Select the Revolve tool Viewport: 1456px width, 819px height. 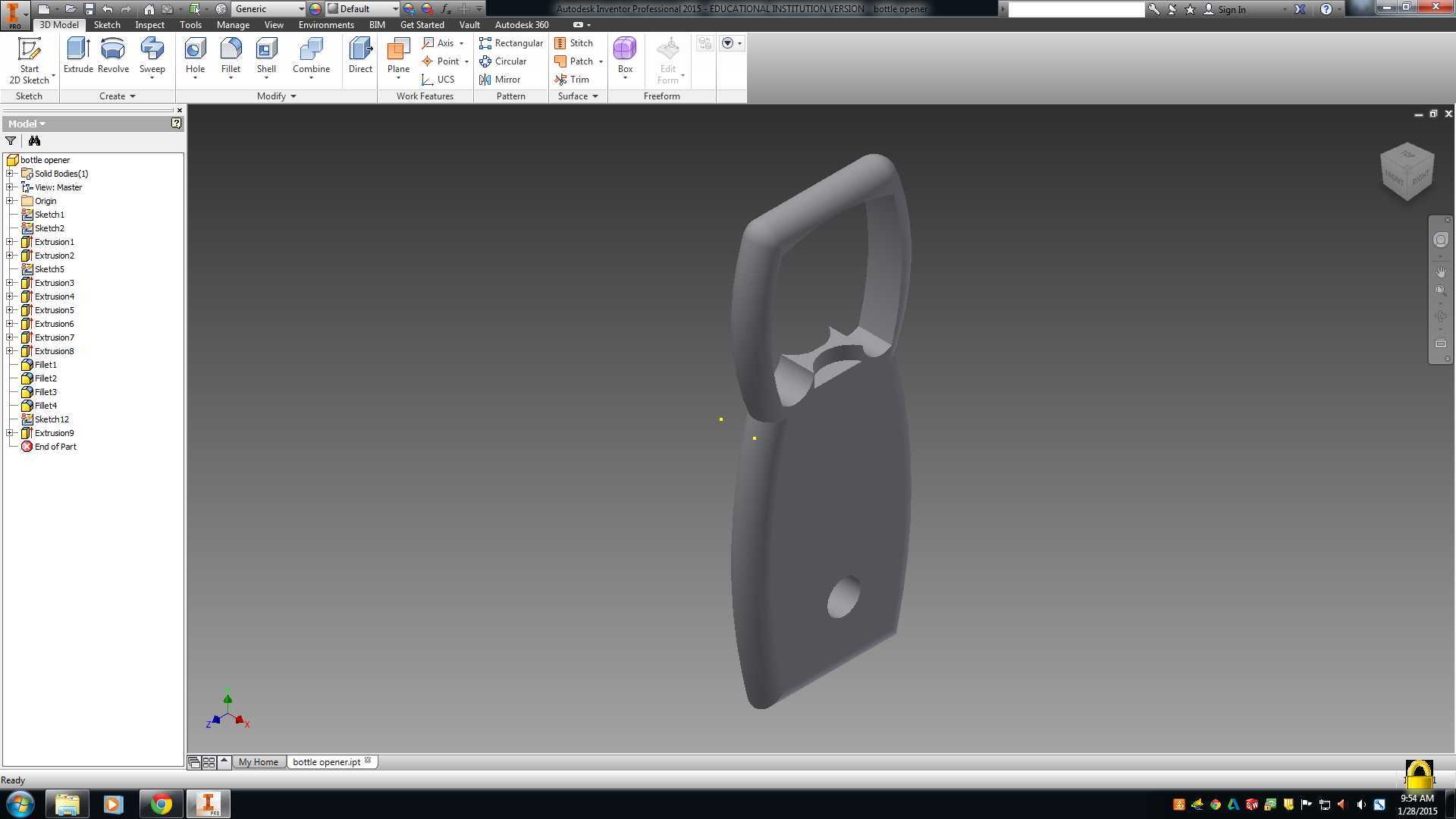(x=113, y=55)
